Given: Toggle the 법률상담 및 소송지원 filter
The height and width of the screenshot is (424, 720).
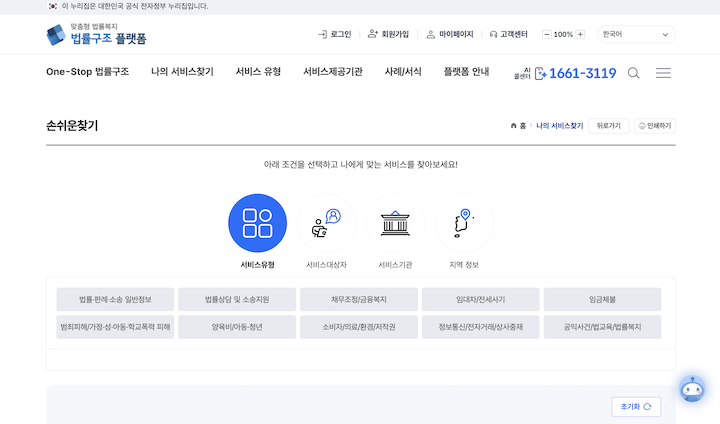Looking at the screenshot, I should click(x=237, y=300).
